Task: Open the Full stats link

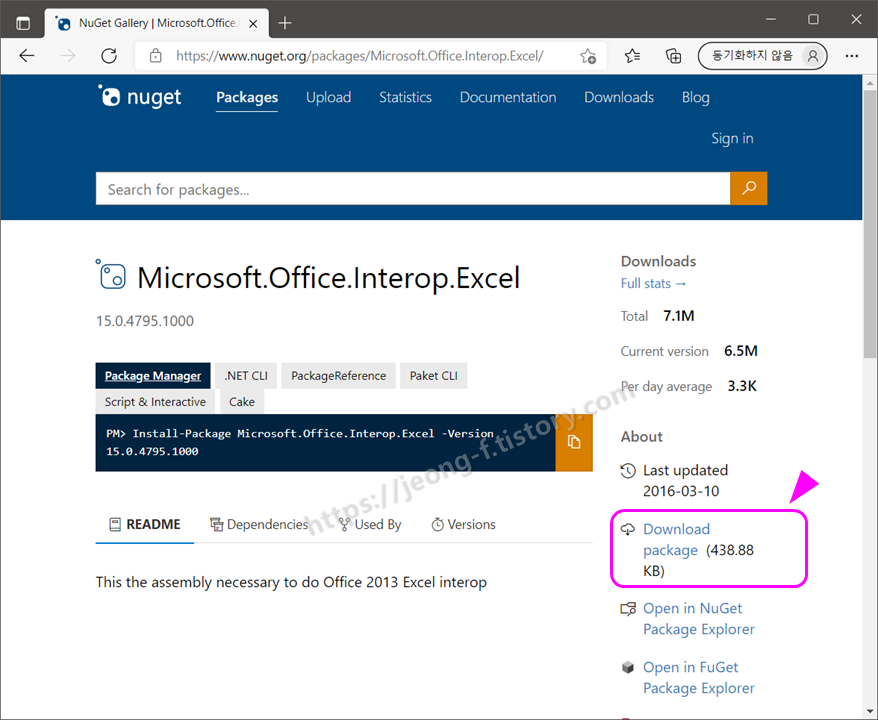Action: pyautogui.click(x=653, y=284)
